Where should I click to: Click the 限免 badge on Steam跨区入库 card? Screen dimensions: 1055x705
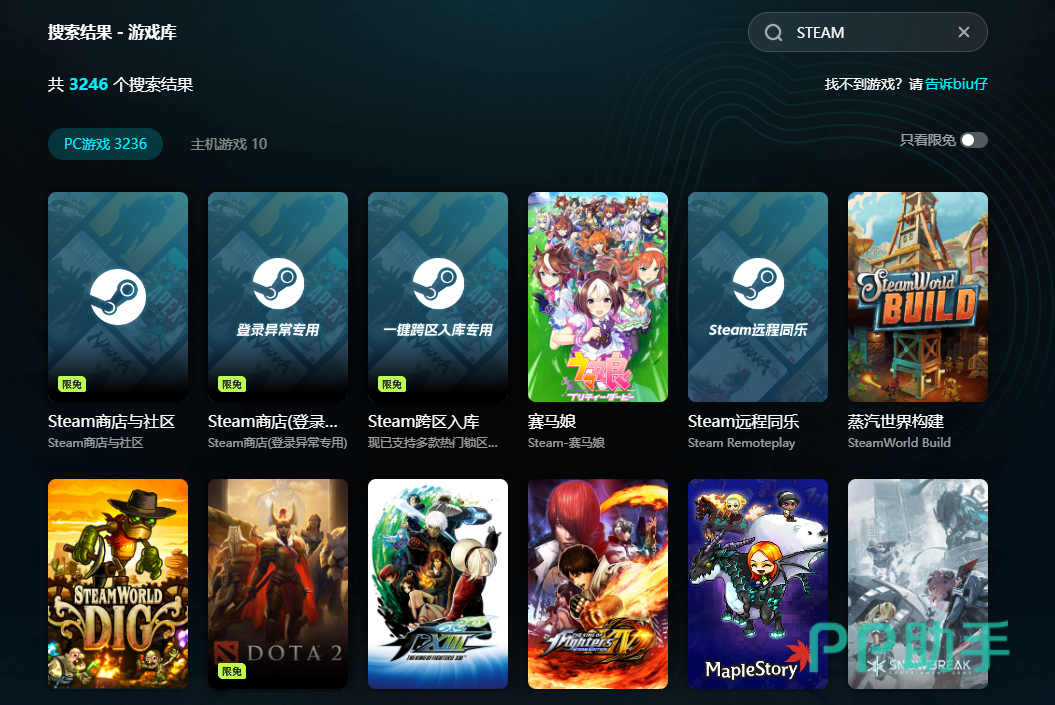click(x=390, y=383)
